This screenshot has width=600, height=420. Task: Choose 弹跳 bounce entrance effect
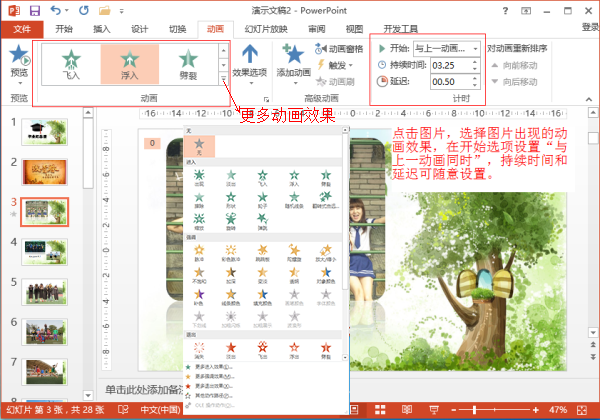(x=262, y=222)
